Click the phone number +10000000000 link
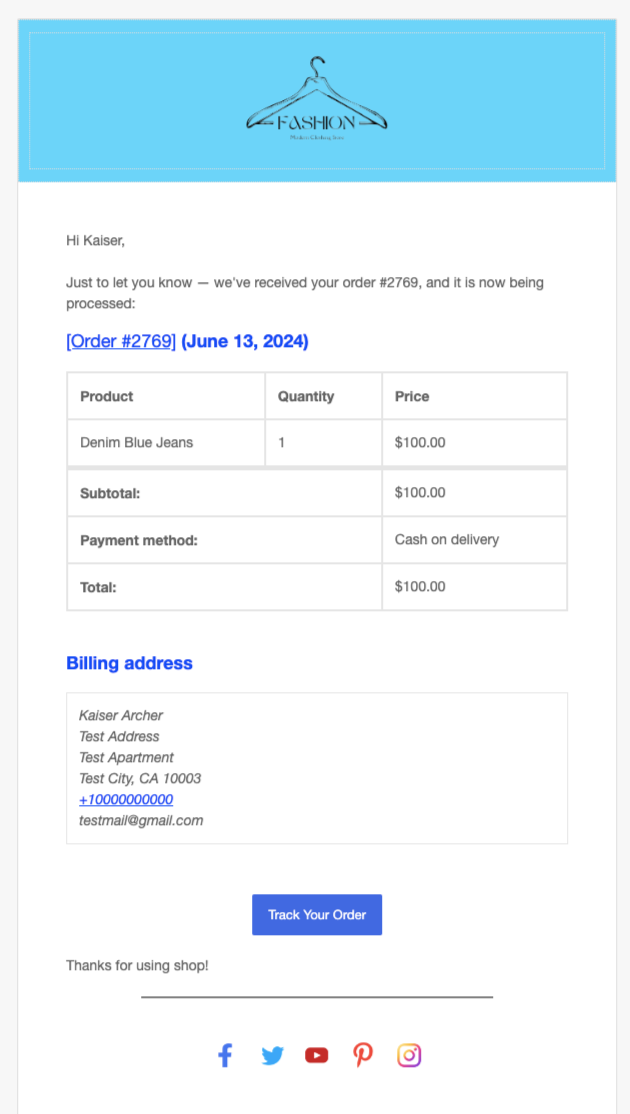The height and width of the screenshot is (1114, 630). [x=126, y=799]
